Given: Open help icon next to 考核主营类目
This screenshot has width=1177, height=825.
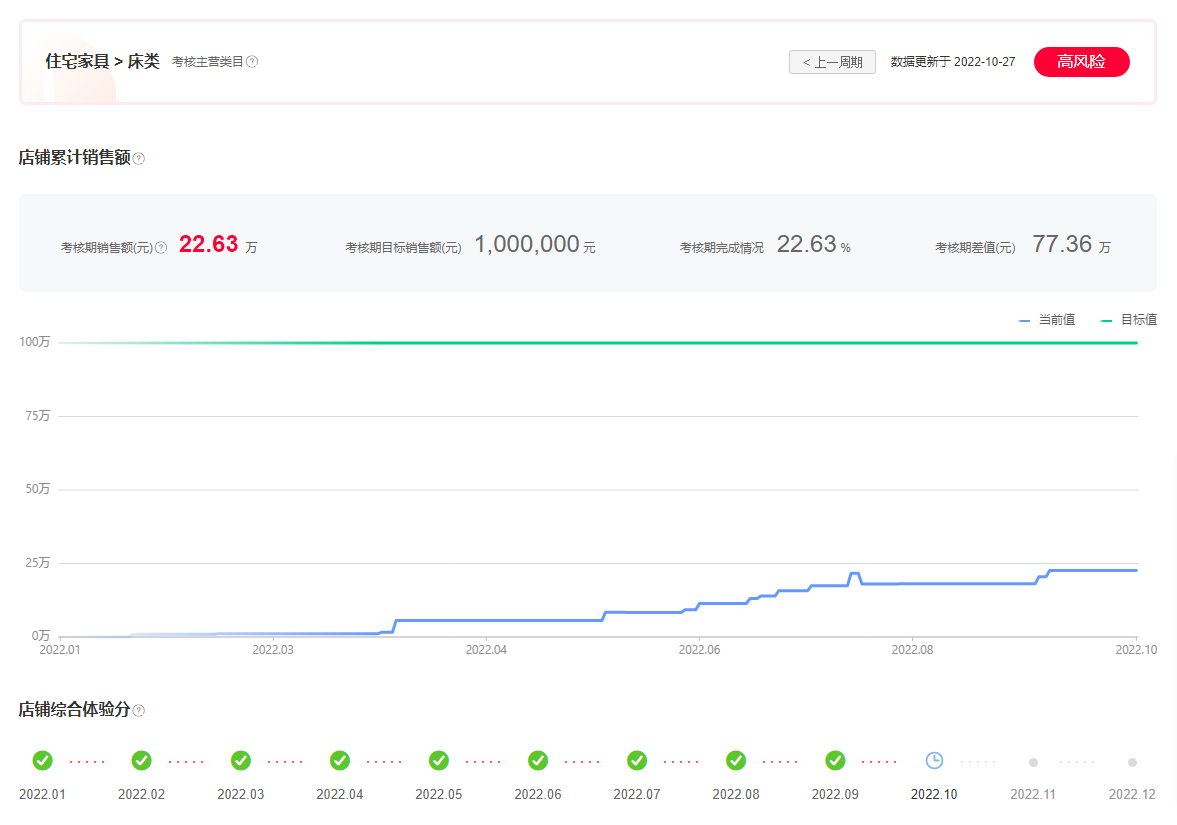Looking at the screenshot, I should click(x=252, y=62).
